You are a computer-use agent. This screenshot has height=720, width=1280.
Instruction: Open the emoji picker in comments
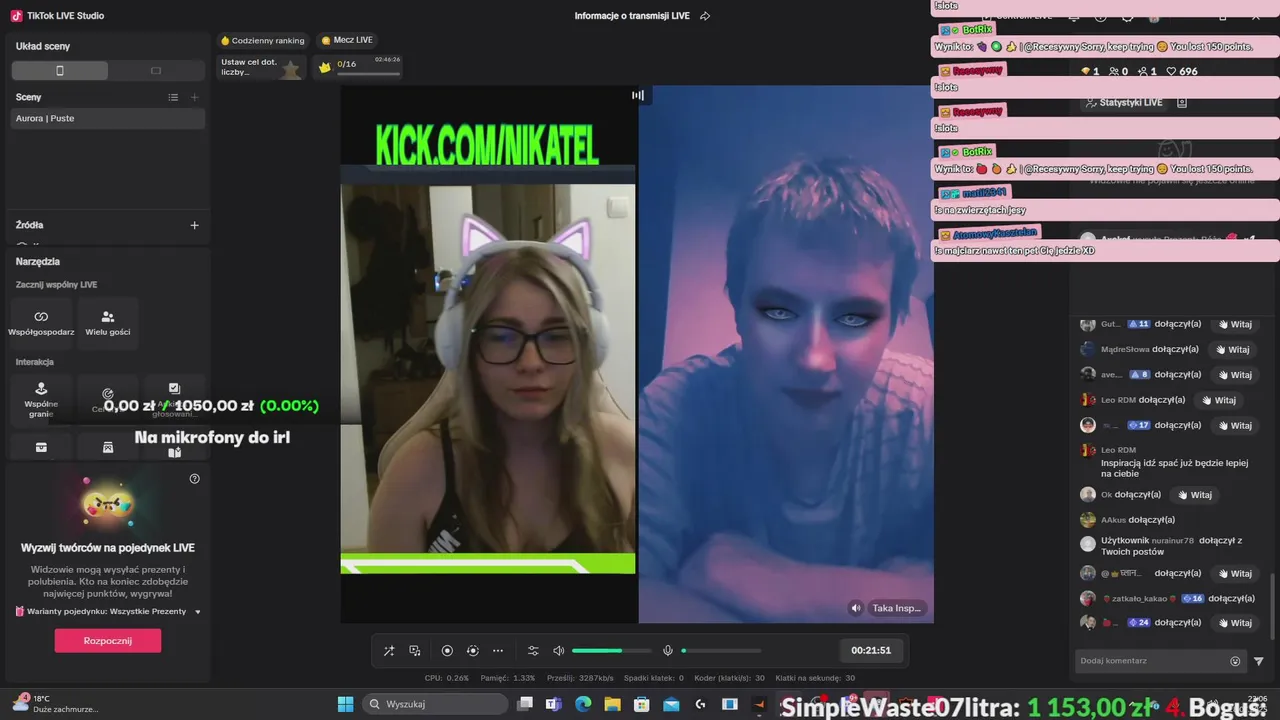1235,661
